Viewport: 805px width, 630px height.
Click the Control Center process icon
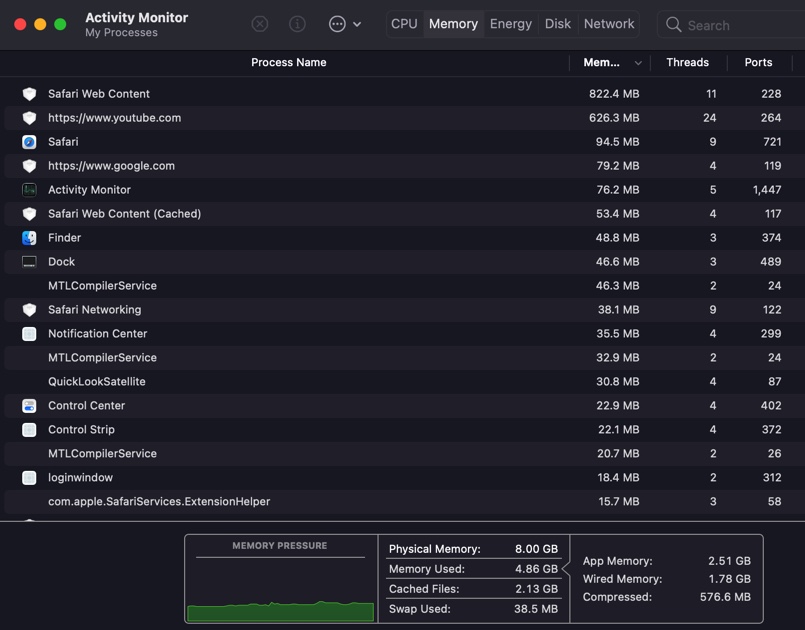click(29, 406)
